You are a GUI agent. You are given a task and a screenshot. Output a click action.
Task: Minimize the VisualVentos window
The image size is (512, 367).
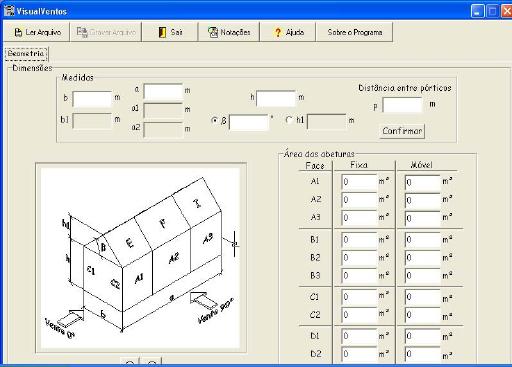tap(478, 11)
